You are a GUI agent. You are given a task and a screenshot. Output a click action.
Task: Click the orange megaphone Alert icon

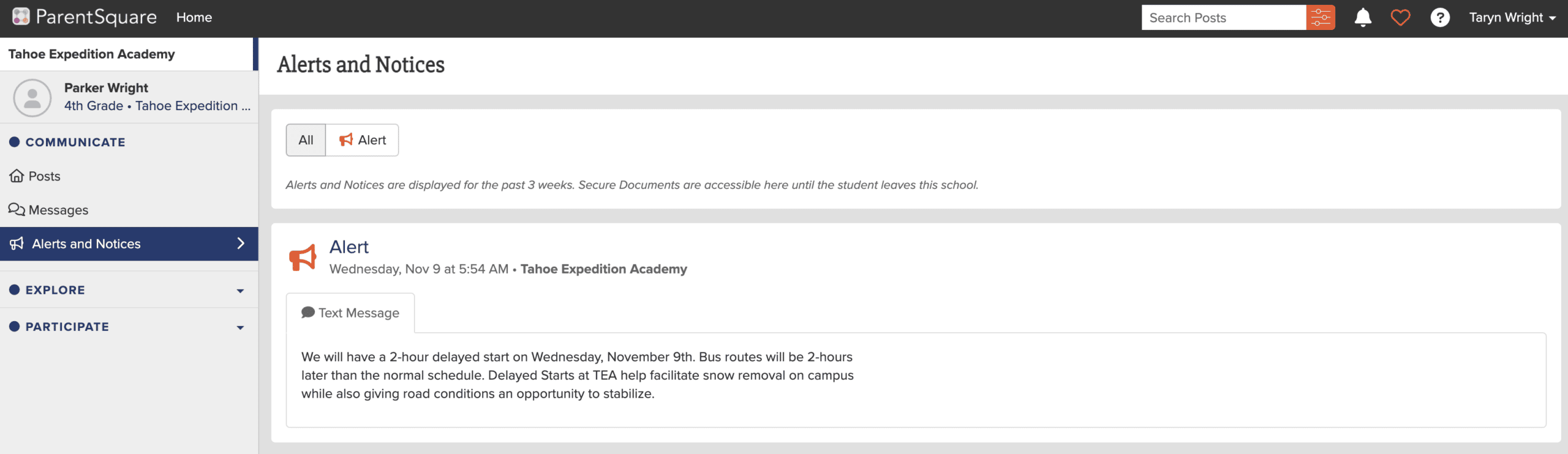tap(303, 257)
